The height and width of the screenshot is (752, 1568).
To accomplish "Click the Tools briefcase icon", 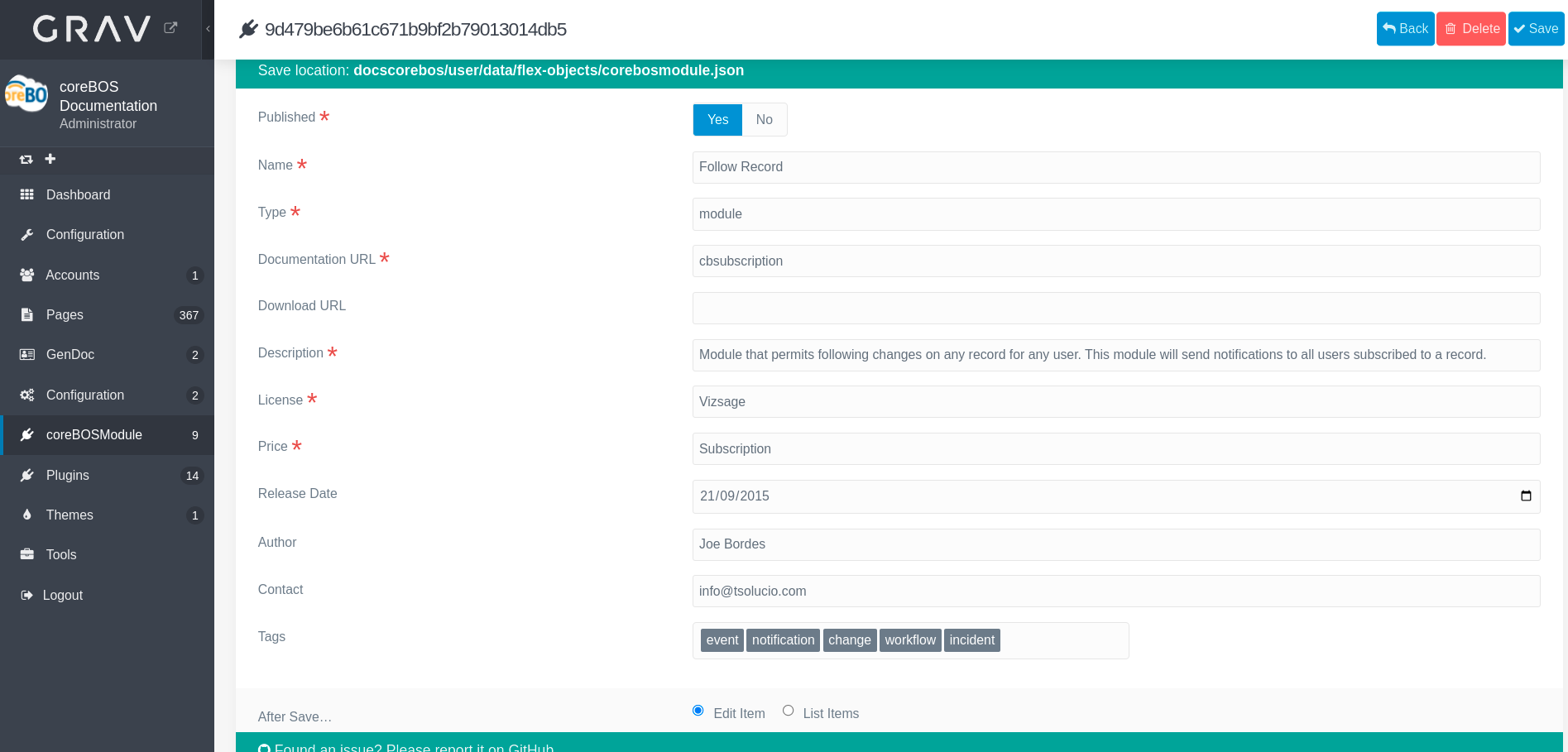I will point(27,554).
